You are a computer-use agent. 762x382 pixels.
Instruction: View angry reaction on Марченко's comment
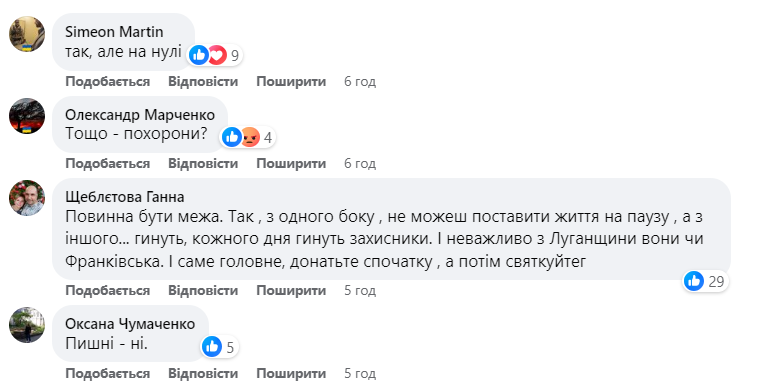click(x=250, y=137)
